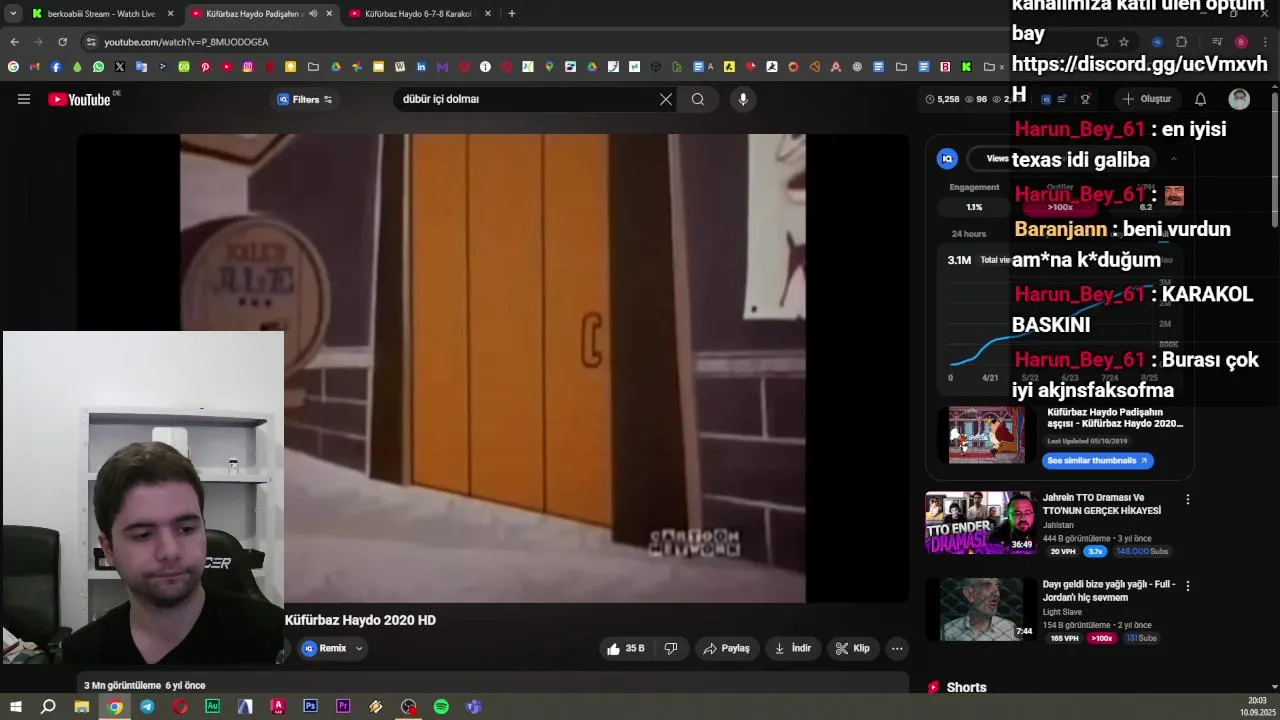Launch Premiere Pro from taskbar
This screenshot has height=720, width=1280.
coord(343,706)
